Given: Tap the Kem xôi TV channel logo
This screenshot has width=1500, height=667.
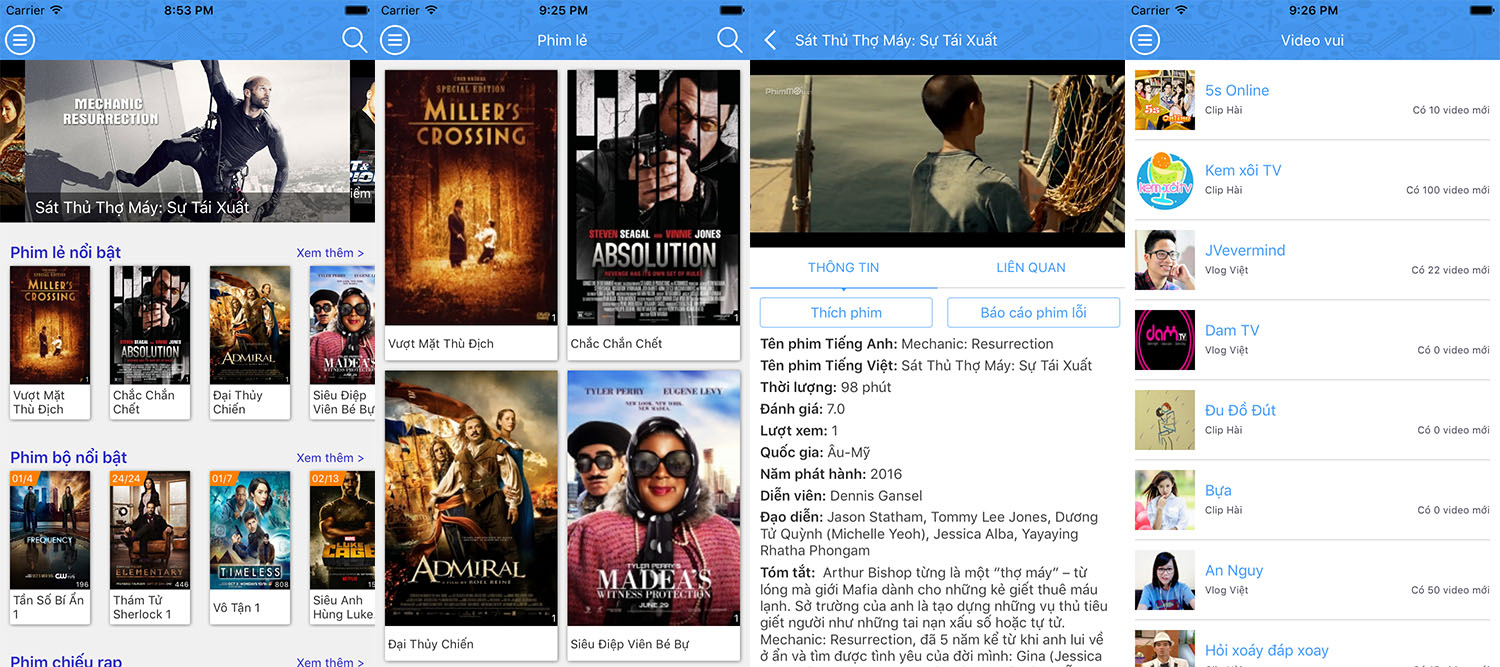Looking at the screenshot, I should 1165,180.
